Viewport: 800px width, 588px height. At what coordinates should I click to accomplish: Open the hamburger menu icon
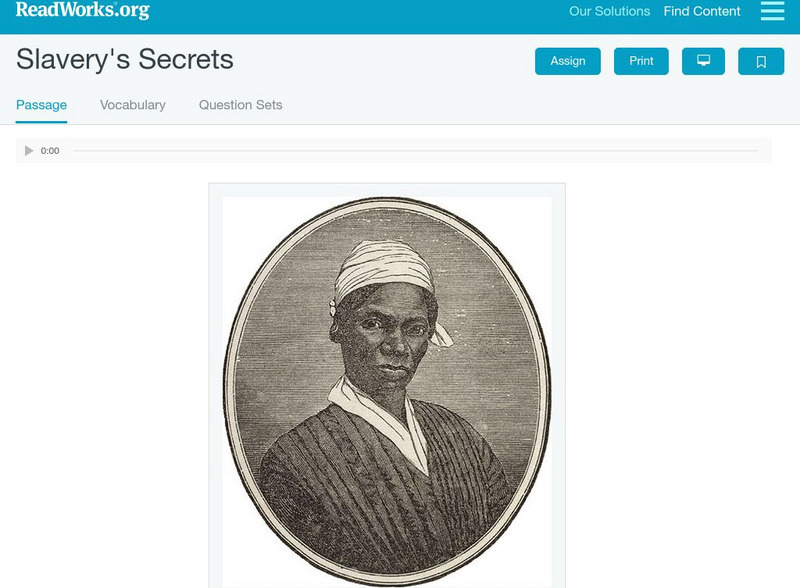pos(772,11)
